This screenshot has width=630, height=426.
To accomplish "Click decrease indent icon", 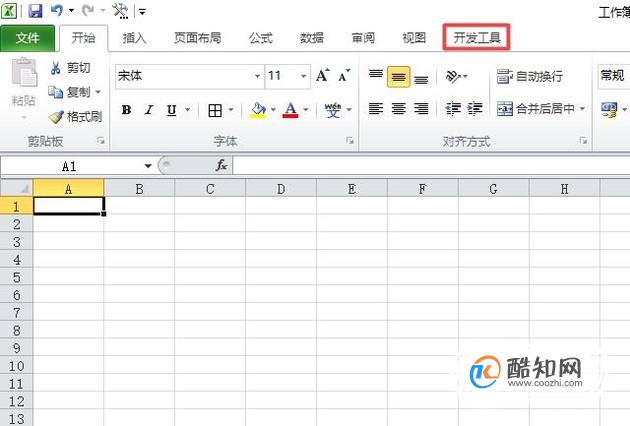I will 453,109.
